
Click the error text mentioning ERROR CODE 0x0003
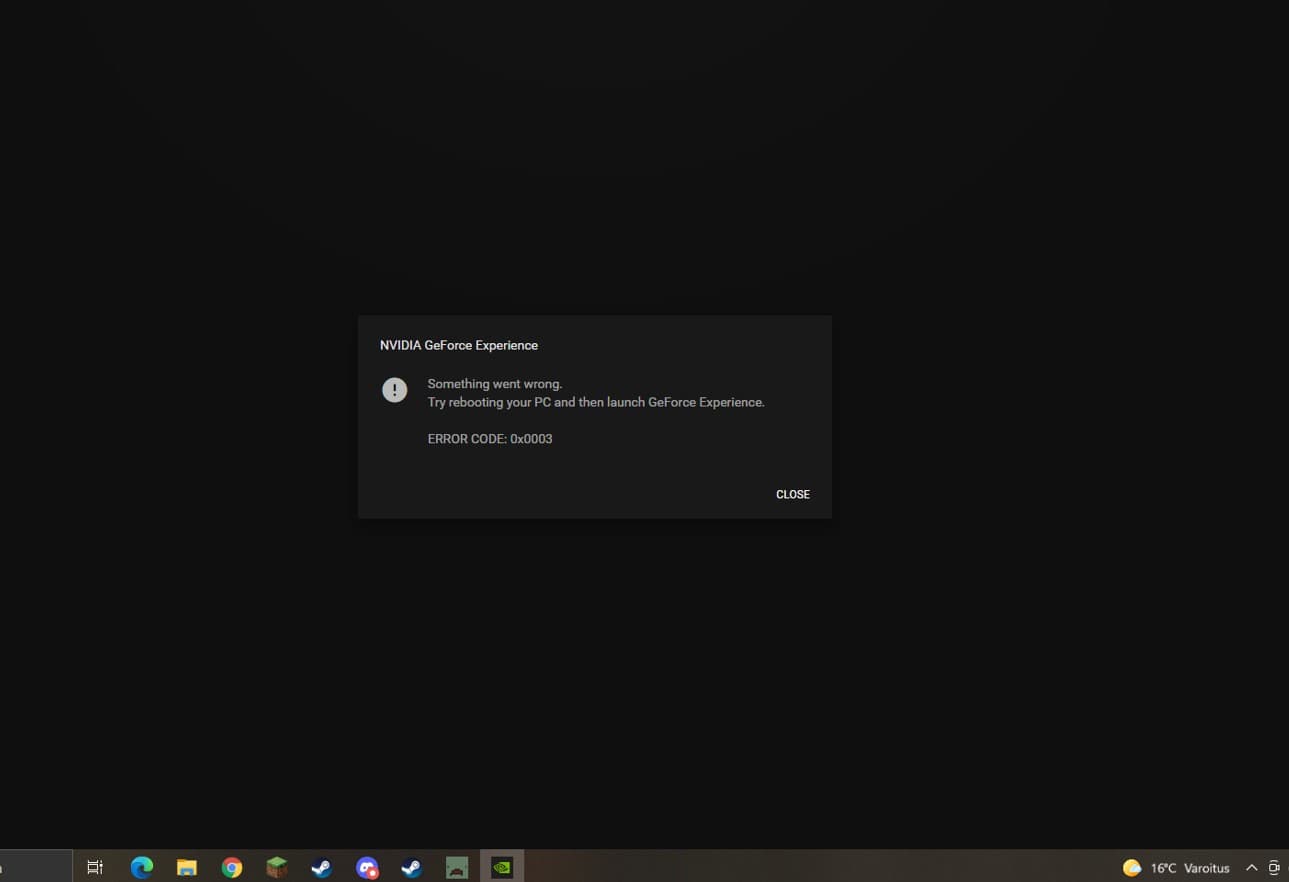point(490,438)
